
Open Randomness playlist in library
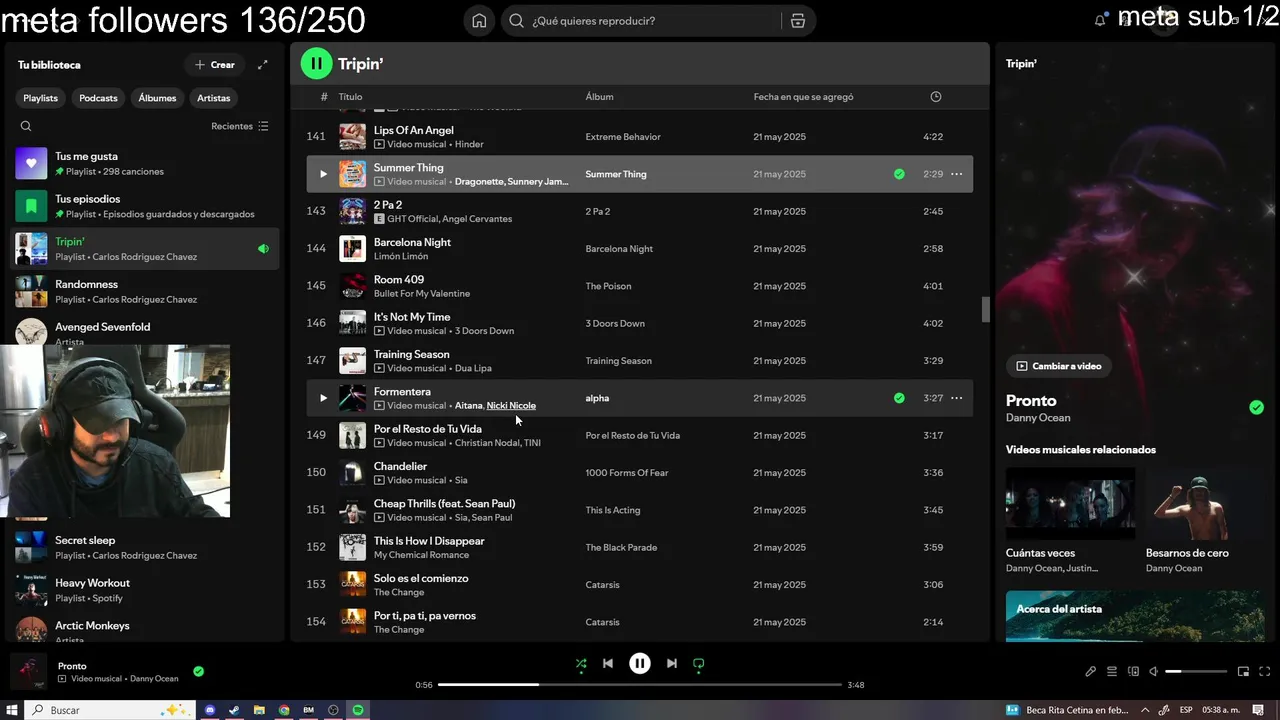(x=145, y=291)
